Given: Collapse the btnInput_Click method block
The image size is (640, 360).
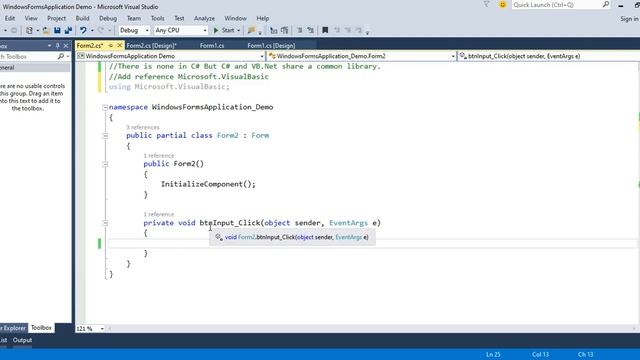Looking at the screenshot, I should pyautogui.click(x=105, y=223).
